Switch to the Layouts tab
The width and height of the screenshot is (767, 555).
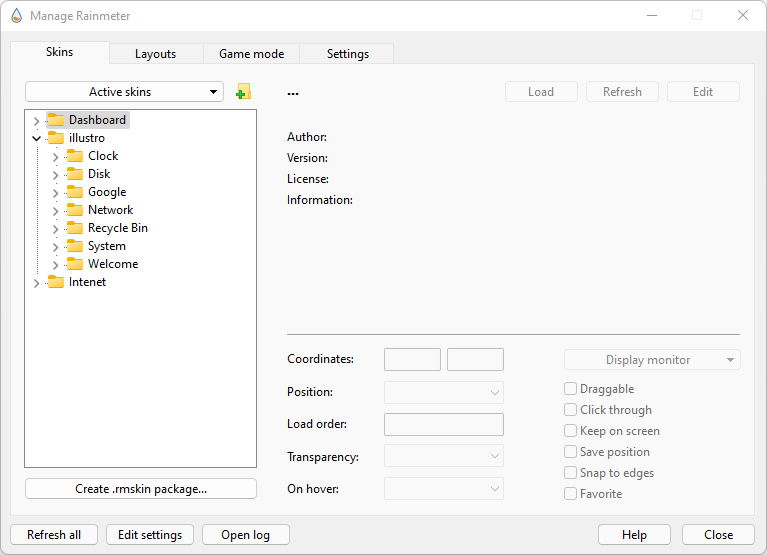click(156, 54)
